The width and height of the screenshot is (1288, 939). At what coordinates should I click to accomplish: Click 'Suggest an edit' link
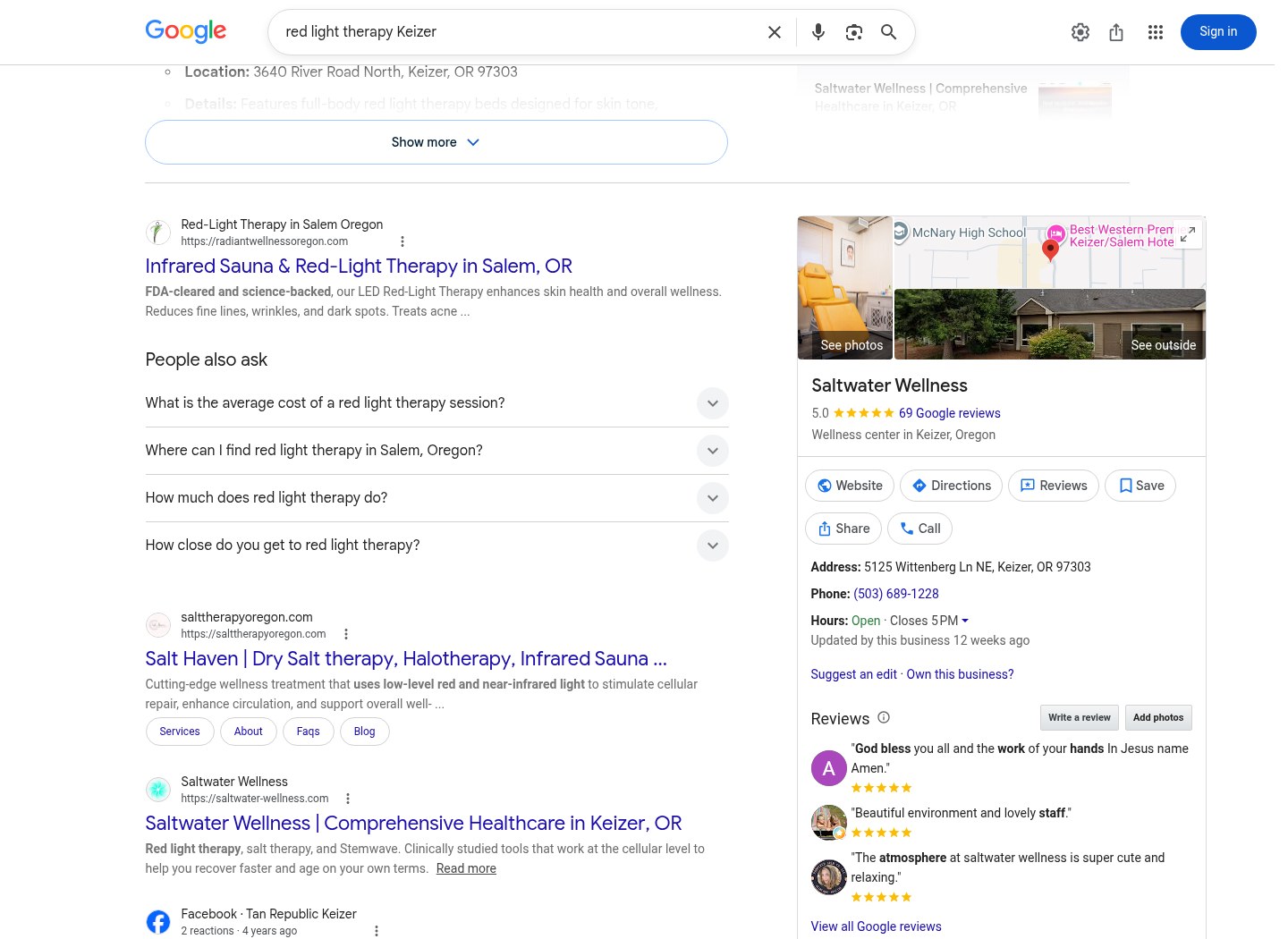[854, 674]
